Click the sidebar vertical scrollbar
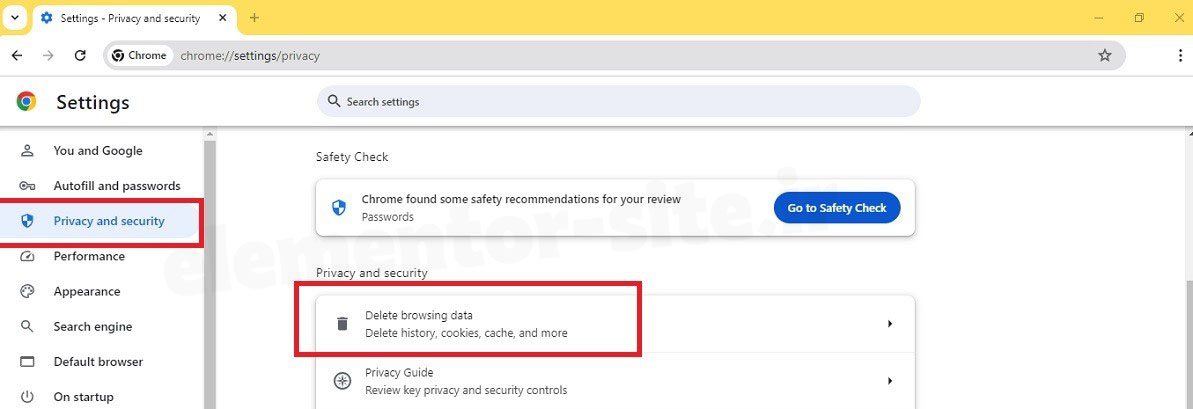 tap(210, 270)
